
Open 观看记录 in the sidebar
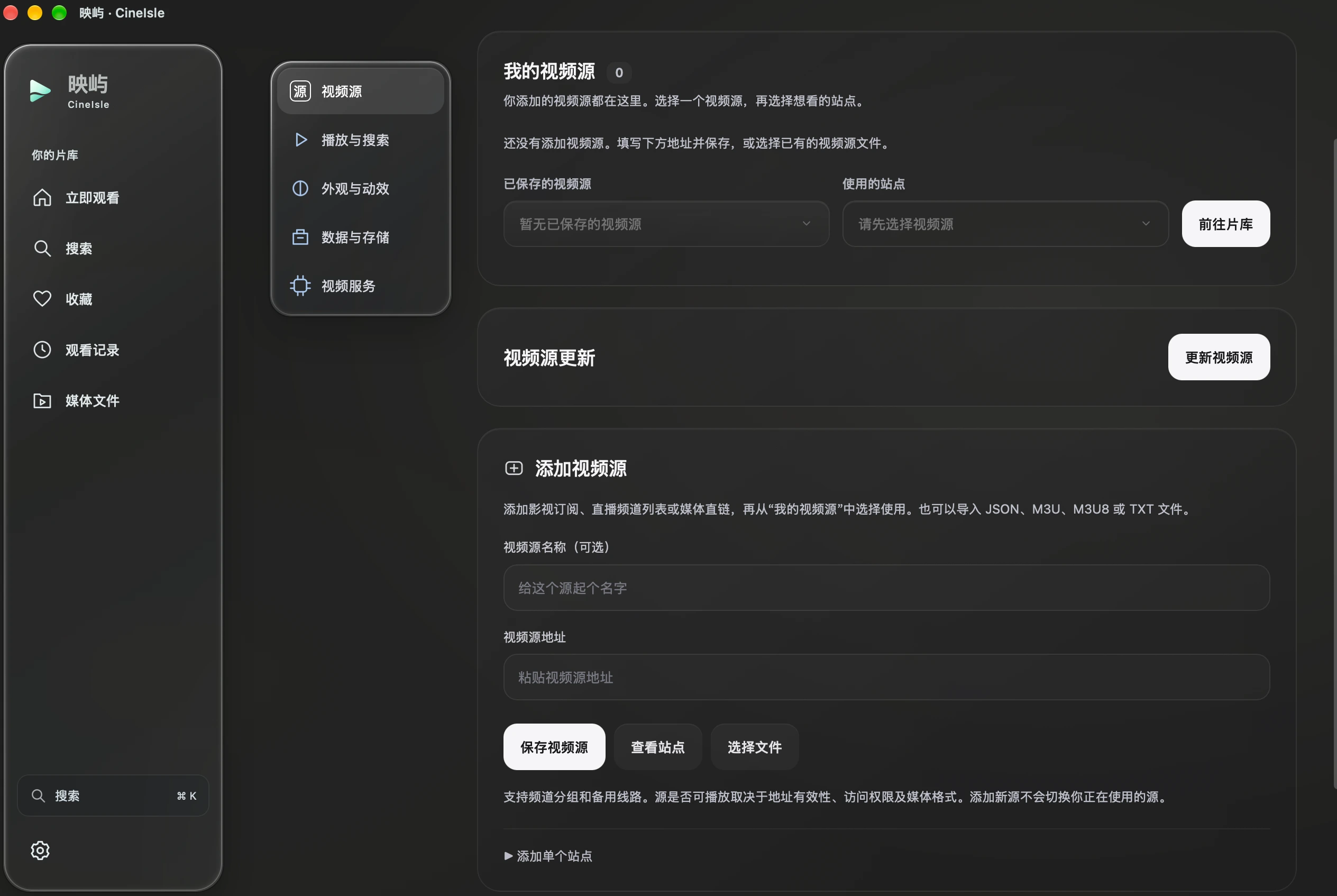113,350
